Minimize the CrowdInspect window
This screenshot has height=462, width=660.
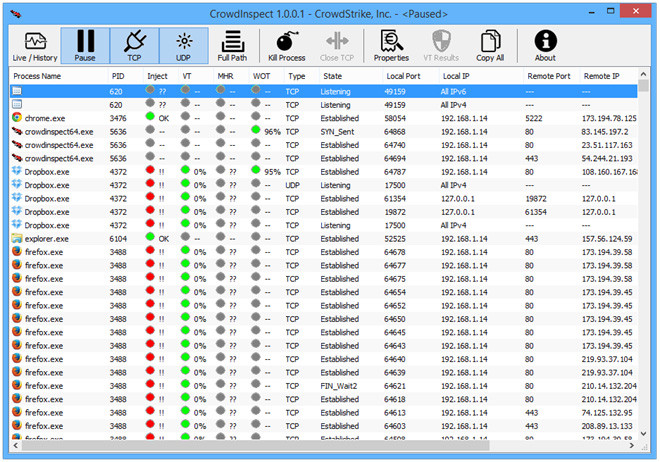[x=591, y=12]
